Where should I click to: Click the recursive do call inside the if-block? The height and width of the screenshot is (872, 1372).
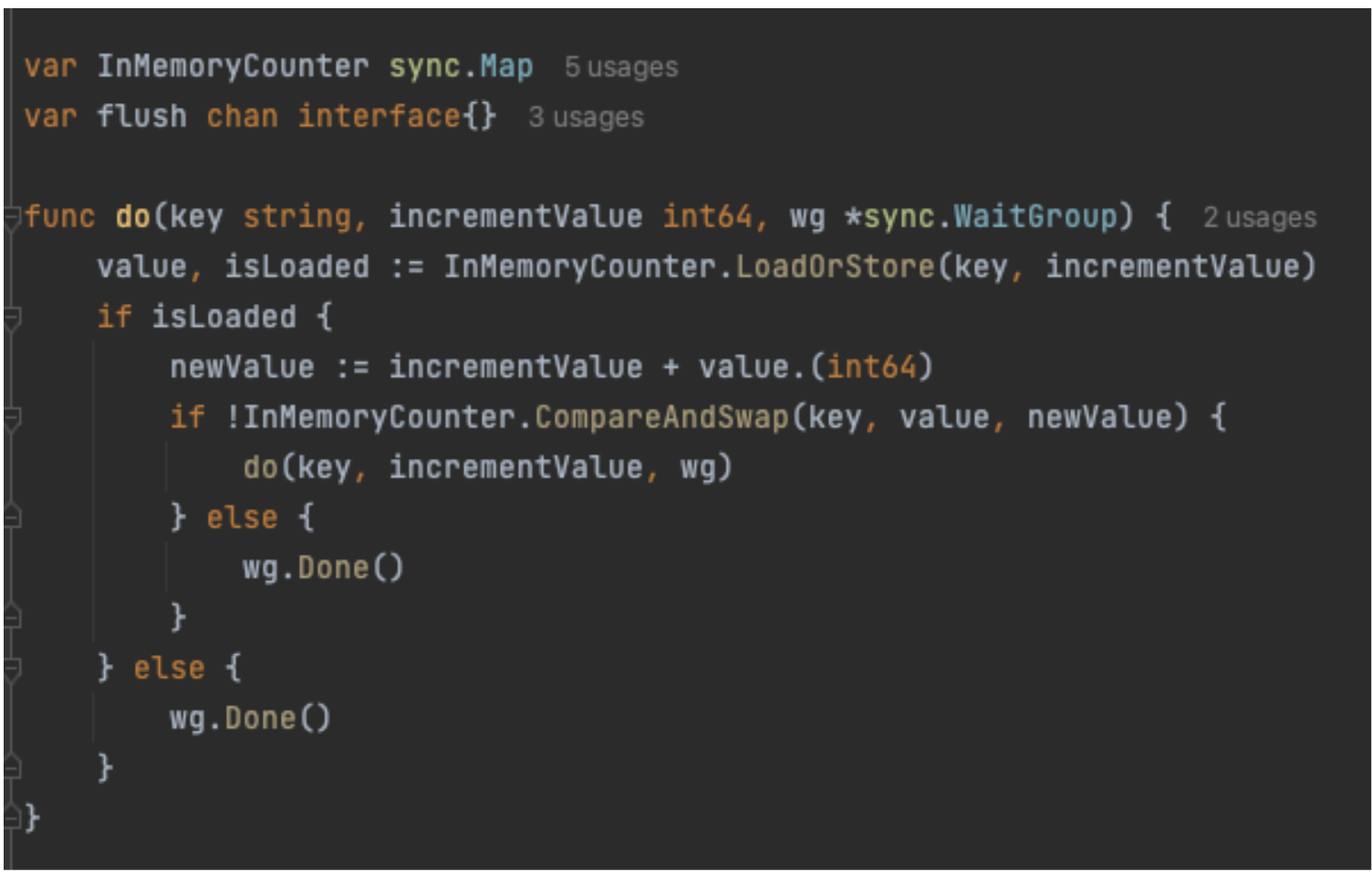(260, 468)
